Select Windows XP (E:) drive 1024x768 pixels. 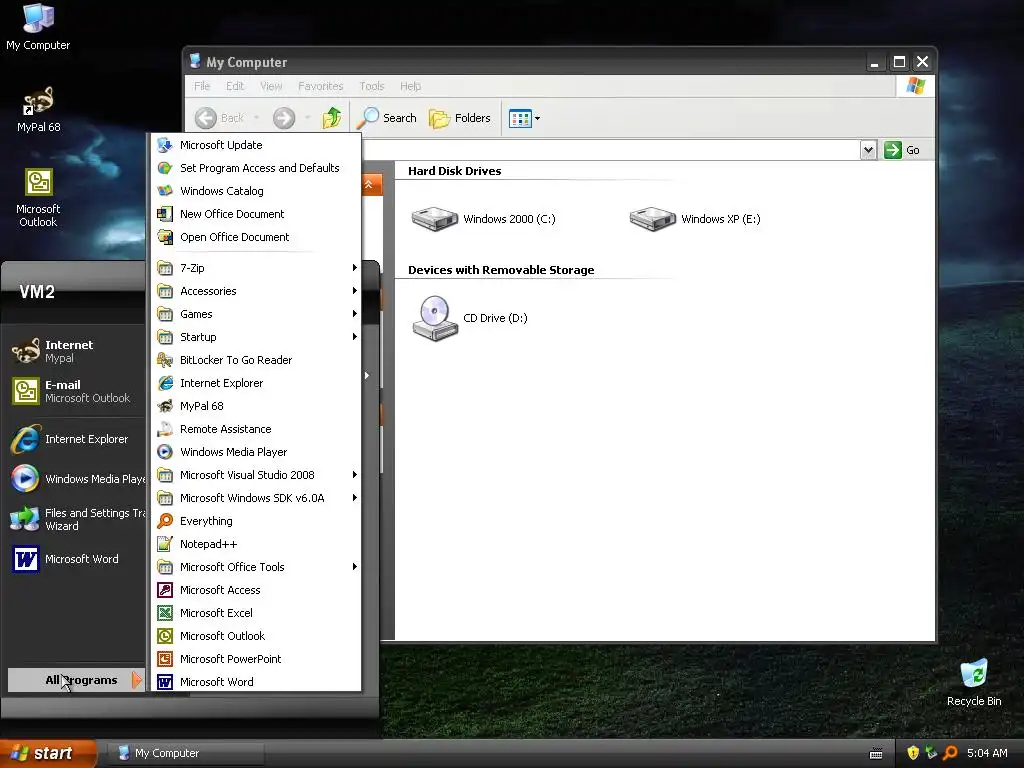[x=695, y=219]
